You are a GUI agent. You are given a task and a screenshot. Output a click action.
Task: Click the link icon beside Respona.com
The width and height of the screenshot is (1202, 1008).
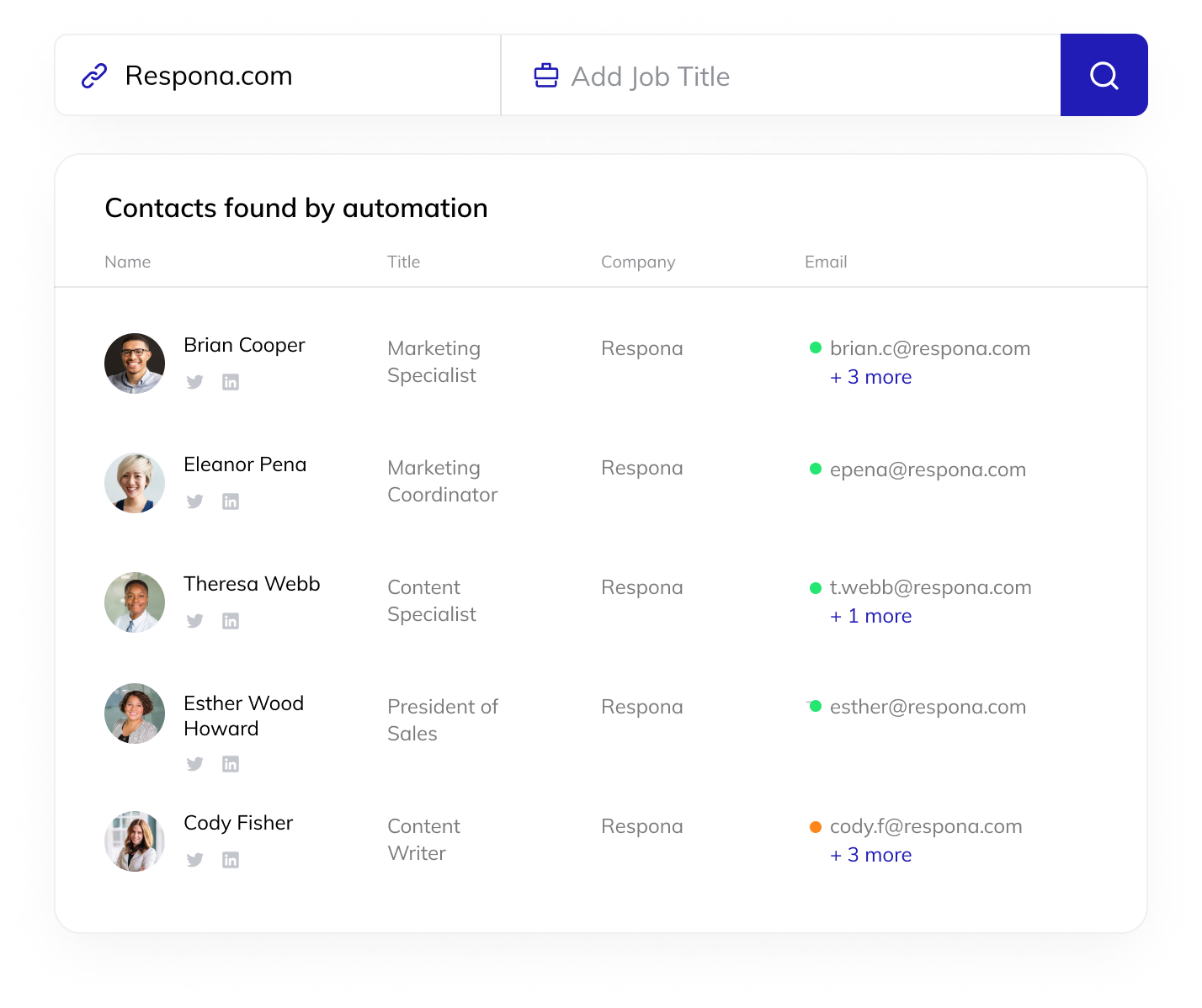[x=94, y=75]
